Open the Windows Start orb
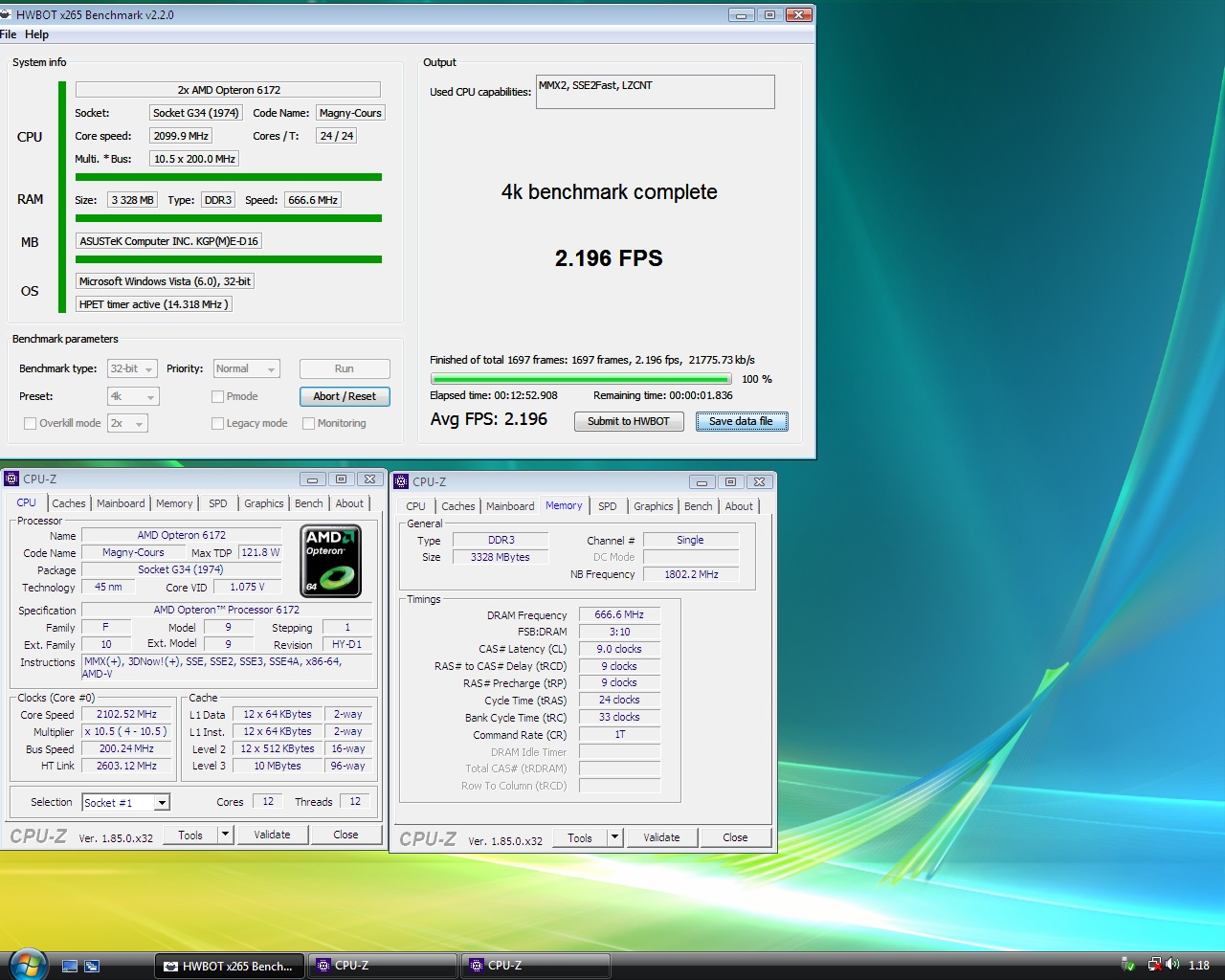The height and width of the screenshot is (980, 1225). [27, 965]
